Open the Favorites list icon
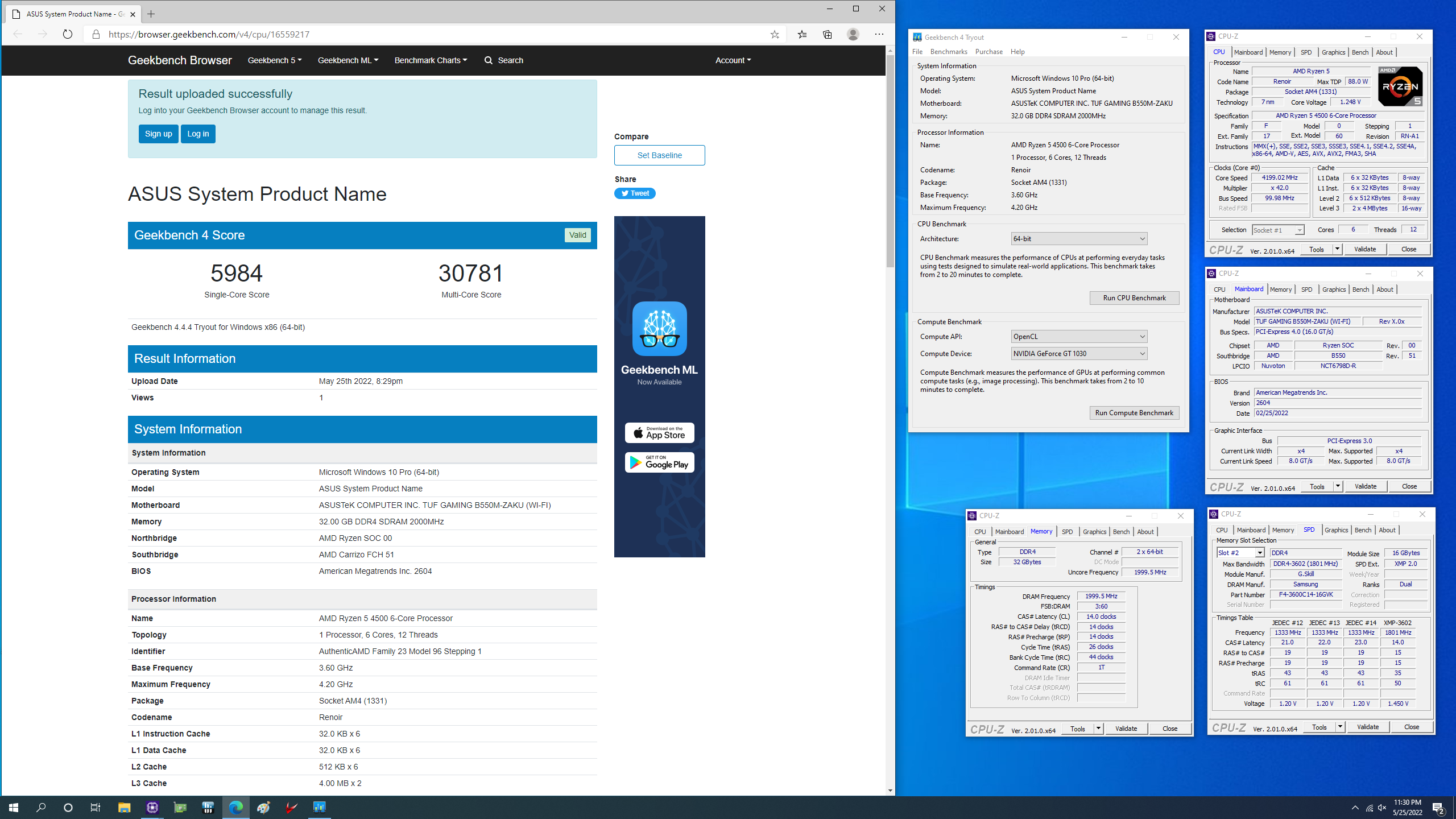The width and height of the screenshot is (1456, 819). point(802,34)
